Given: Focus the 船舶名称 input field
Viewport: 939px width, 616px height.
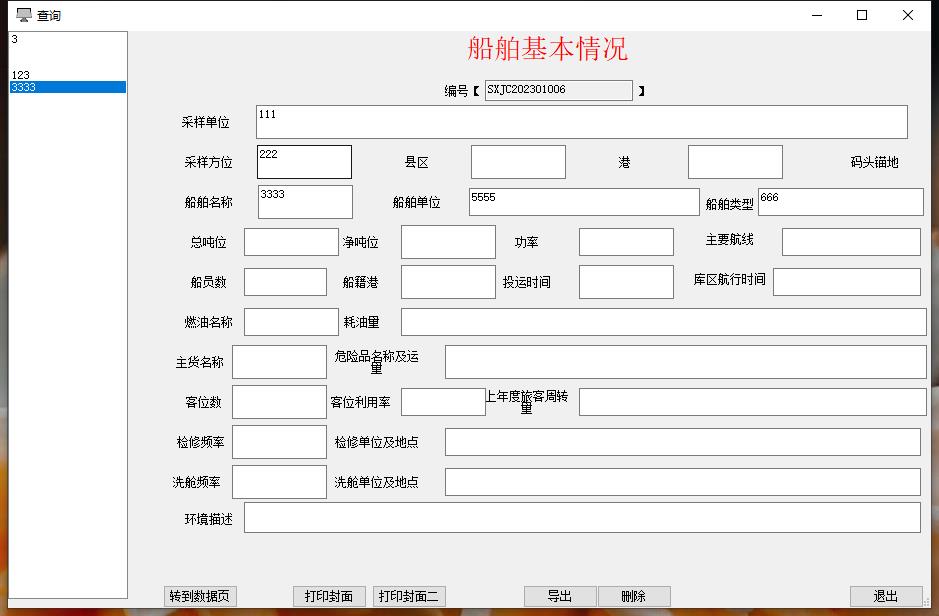Looking at the screenshot, I should [305, 202].
